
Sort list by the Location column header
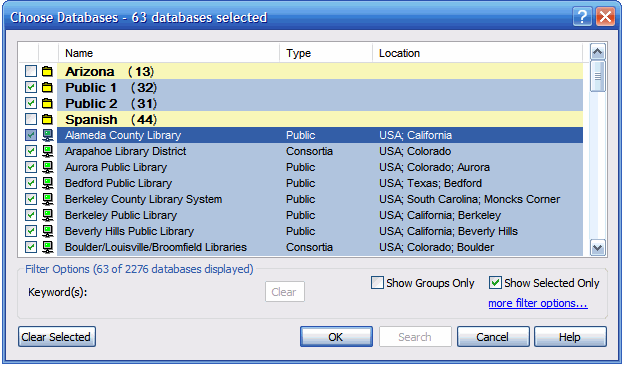(477, 53)
